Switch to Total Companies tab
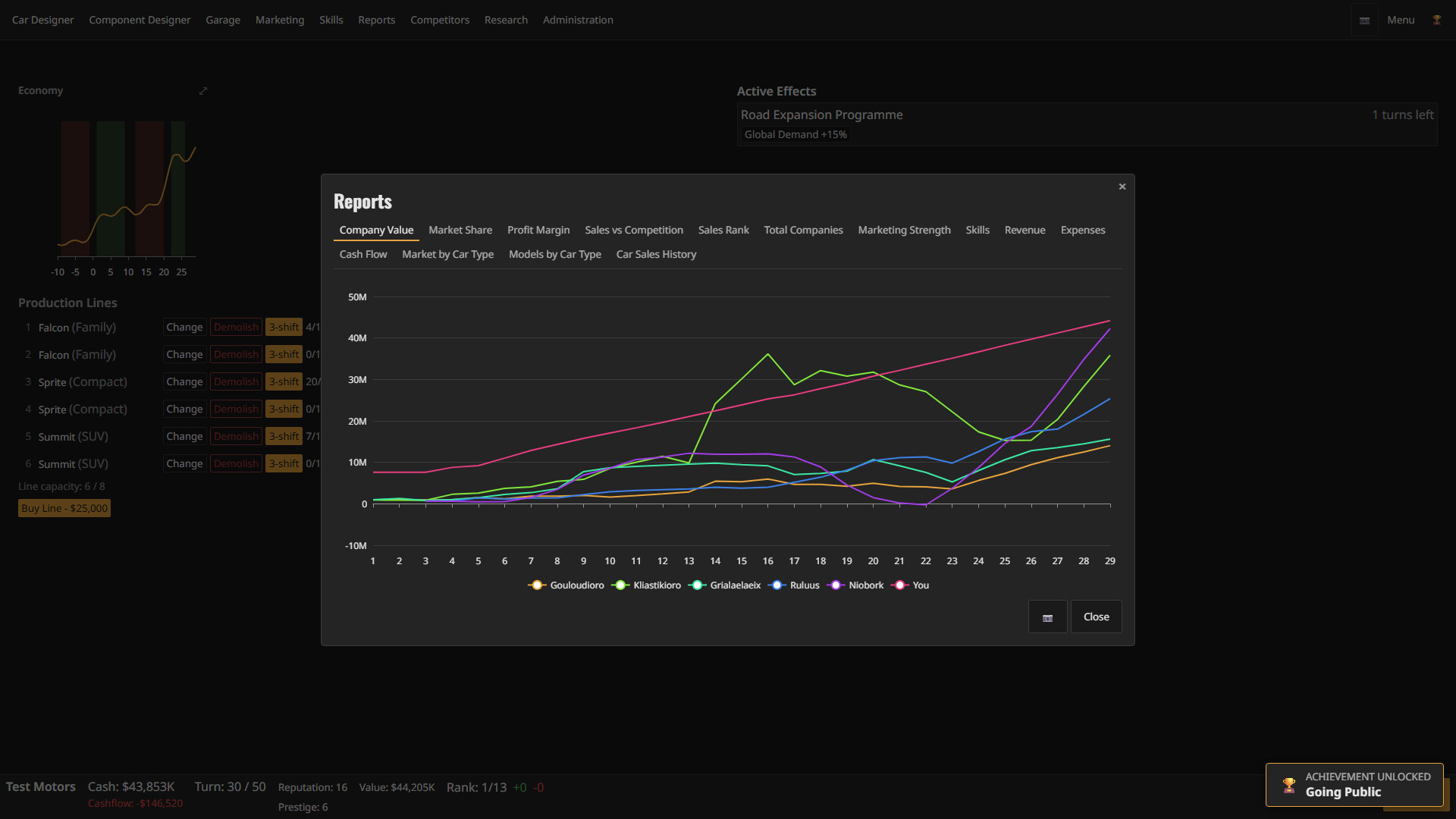Image resolution: width=1456 pixels, height=819 pixels. (803, 230)
